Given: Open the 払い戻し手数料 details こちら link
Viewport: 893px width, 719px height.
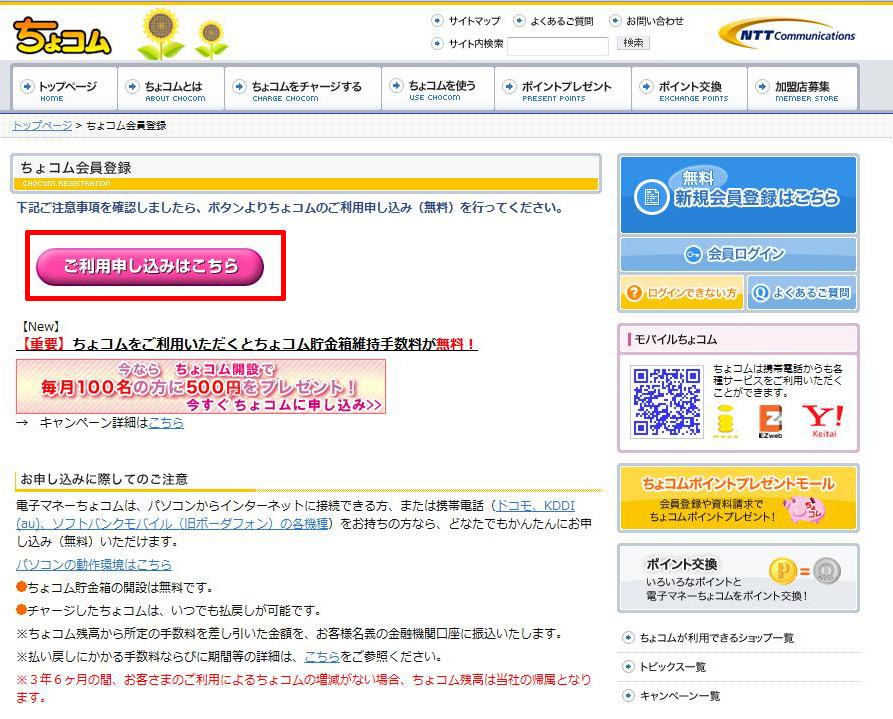Looking at the screenshot, I should (x=322, y=656).
